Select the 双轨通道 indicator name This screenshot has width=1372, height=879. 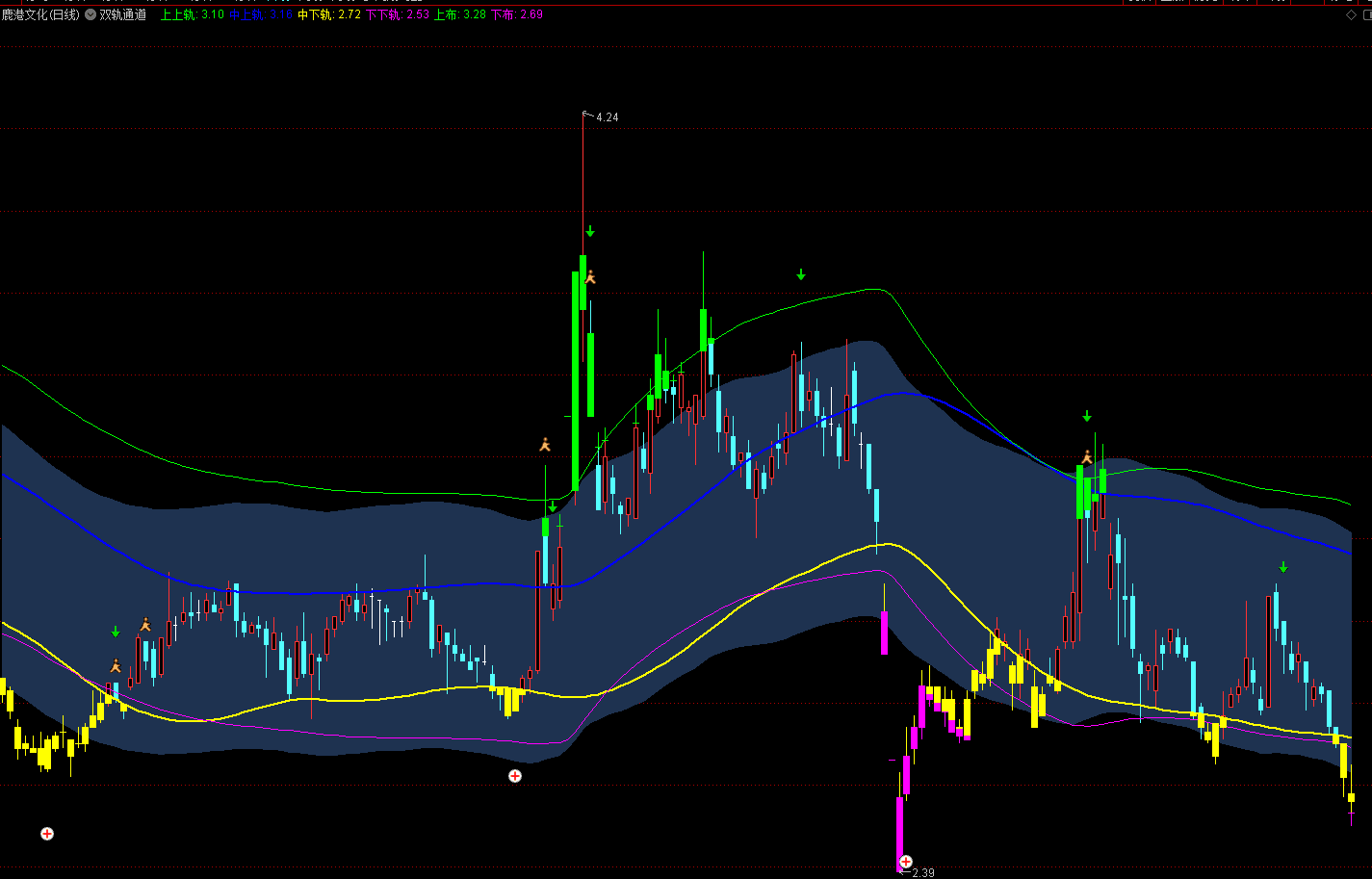[123, 14]
